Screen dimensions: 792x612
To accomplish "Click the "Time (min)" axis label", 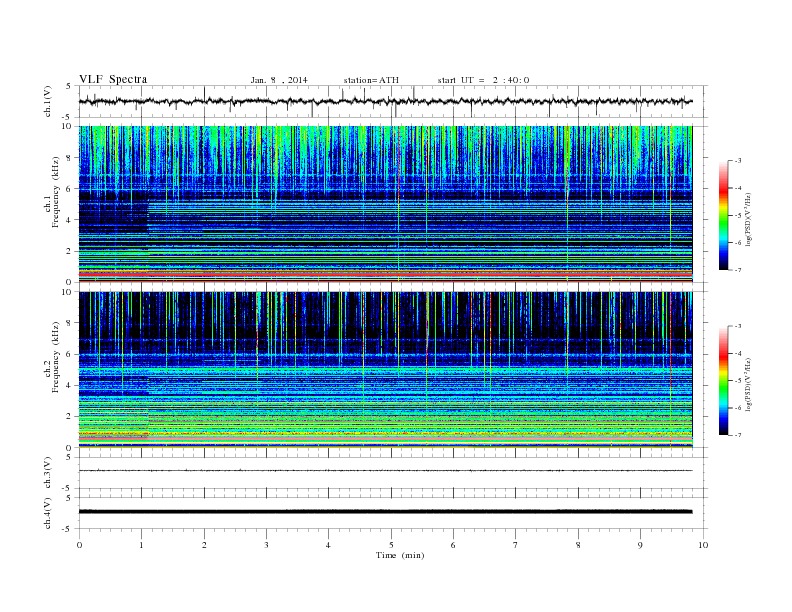I will (400, 555).
